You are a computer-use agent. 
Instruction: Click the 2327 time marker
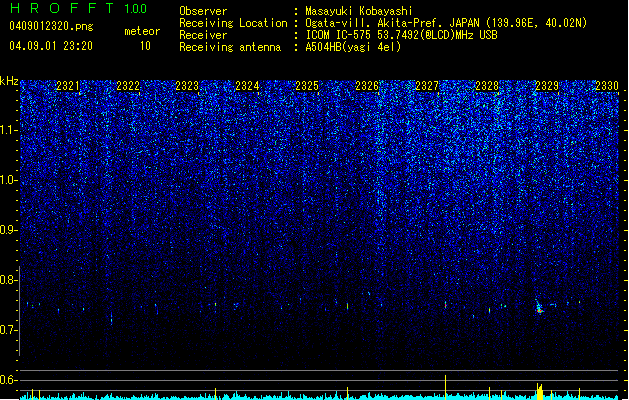427,86
